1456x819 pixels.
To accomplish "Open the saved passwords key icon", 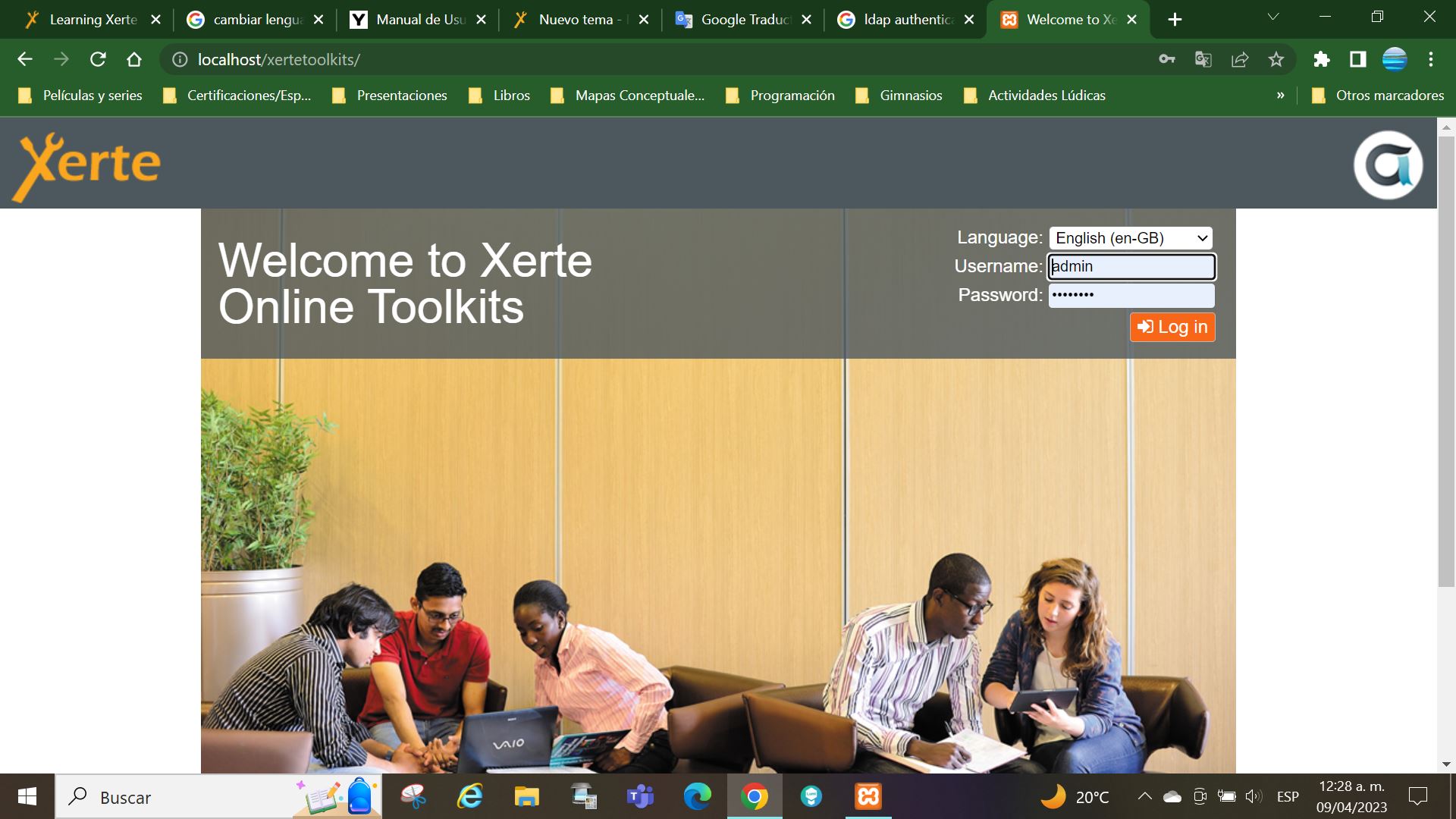I will tap(1167, 59).
